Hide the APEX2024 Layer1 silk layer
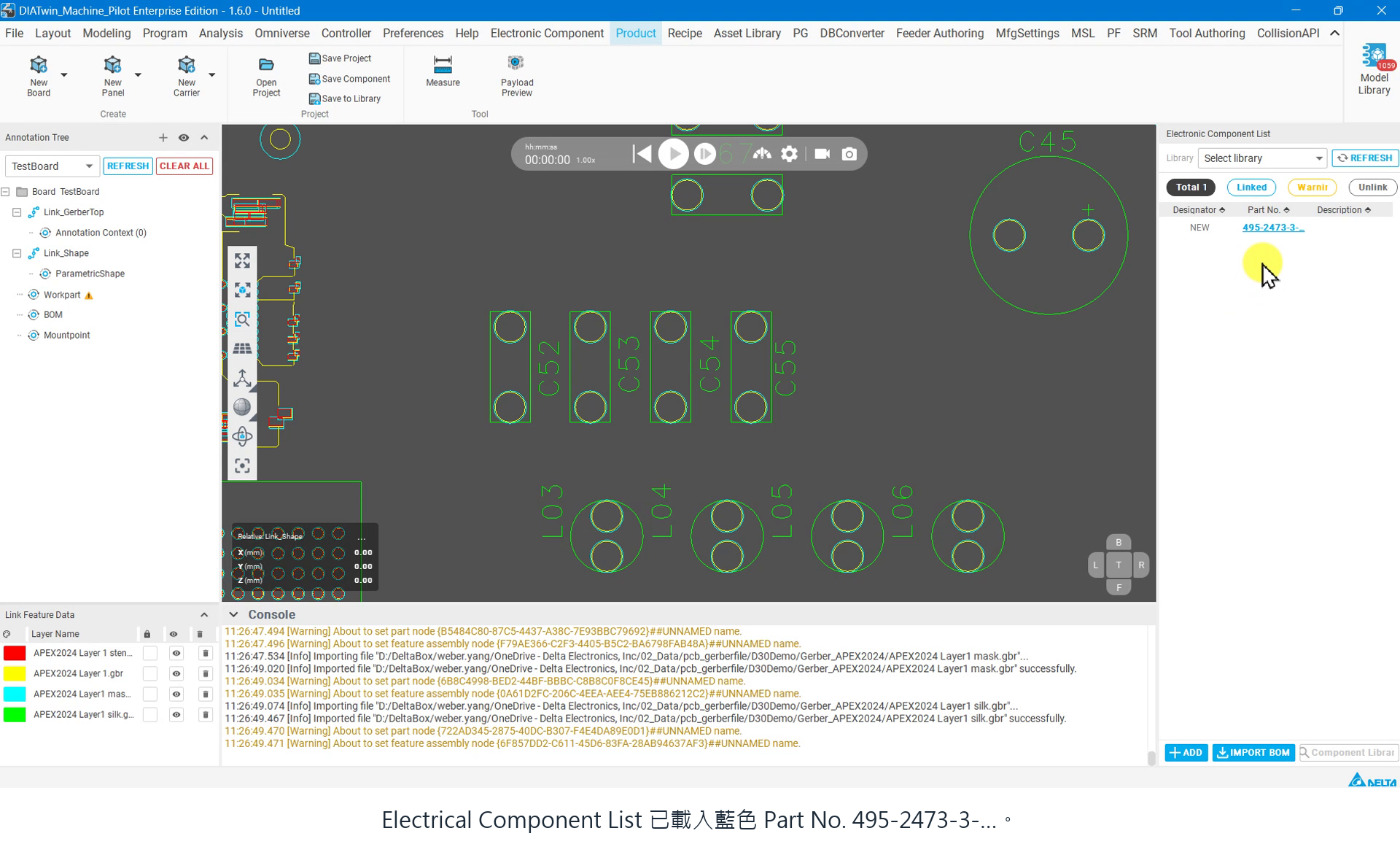1400x855 pixels. [x=176, y=714]
